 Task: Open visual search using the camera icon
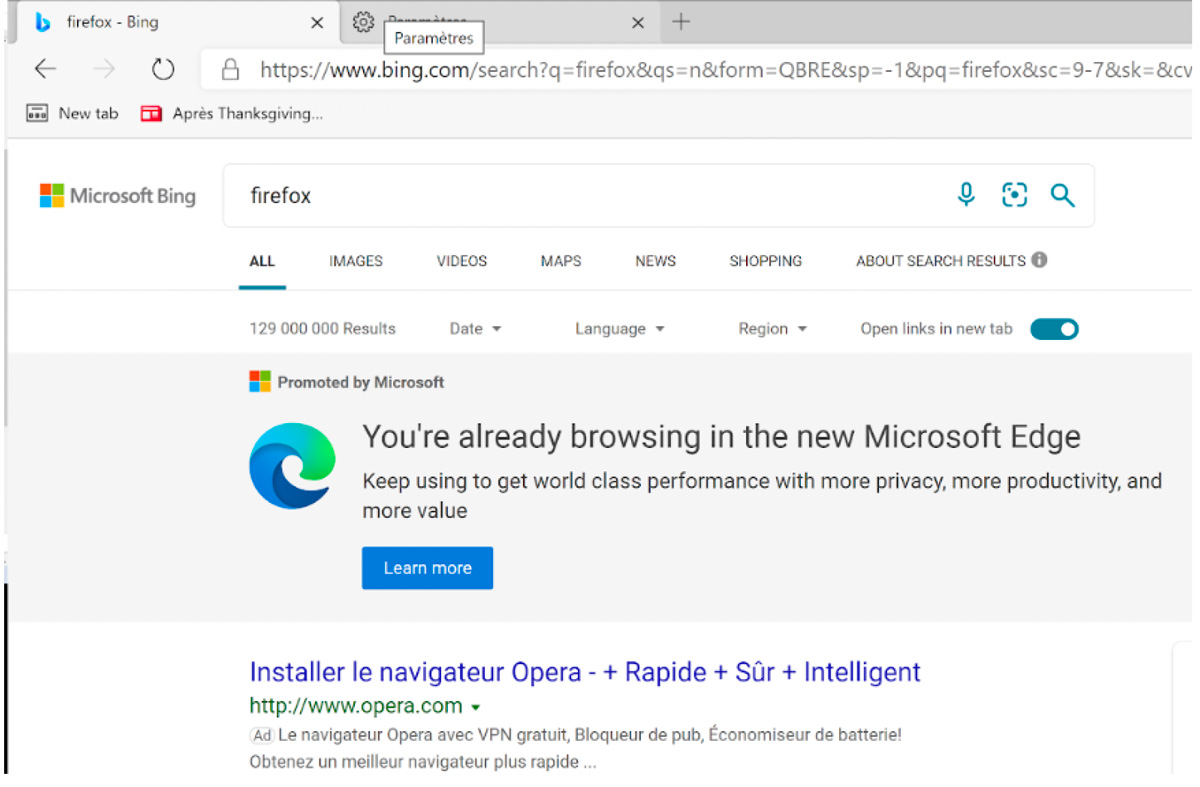[1014, 195]
